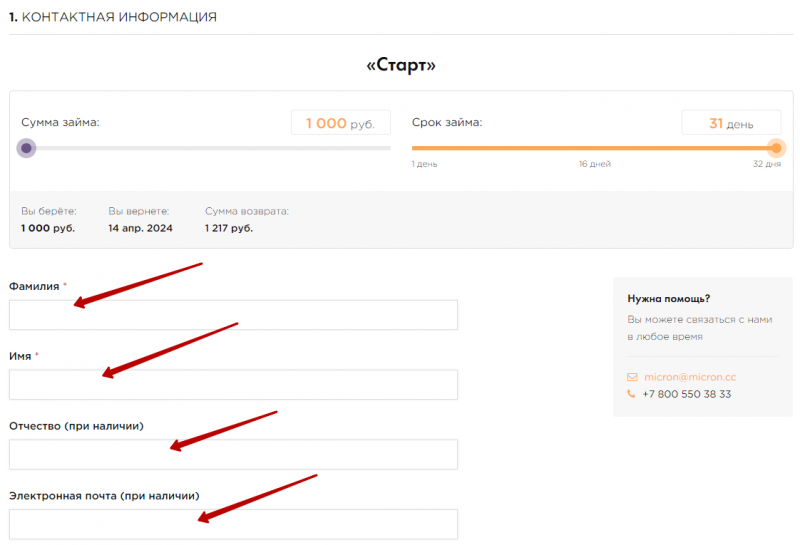This screenshot has height=545, width=800.
Task: Focus the Имя input field
Action: [x=233, y=385]
